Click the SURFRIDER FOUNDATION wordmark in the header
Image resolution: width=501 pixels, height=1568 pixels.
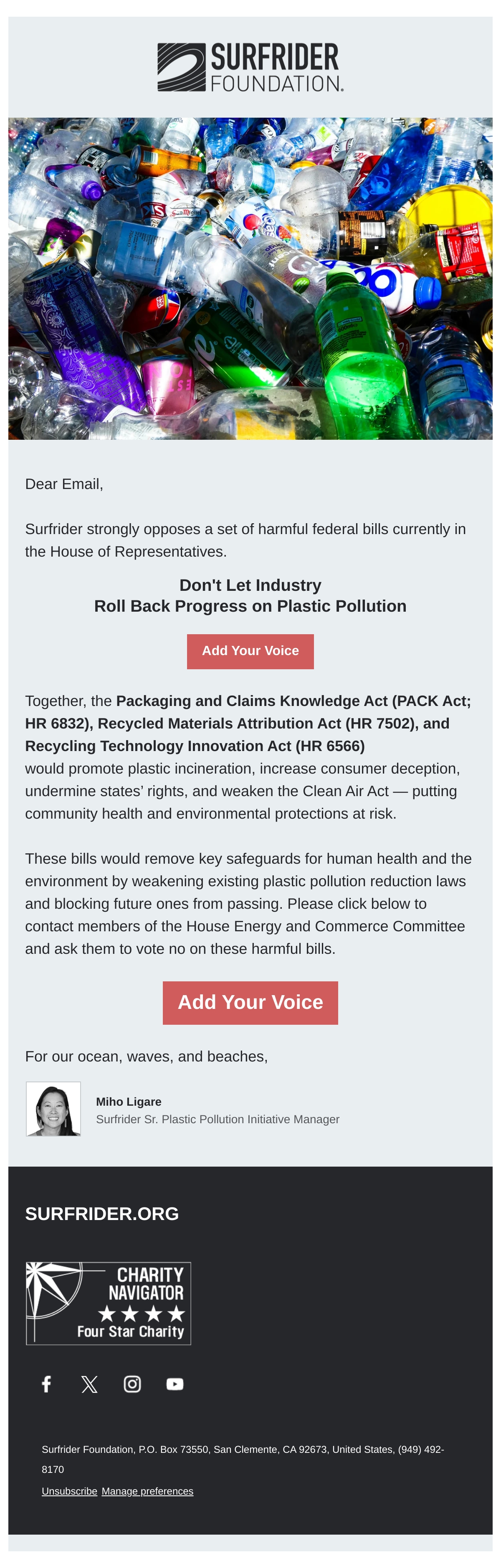tap(277, 67)
